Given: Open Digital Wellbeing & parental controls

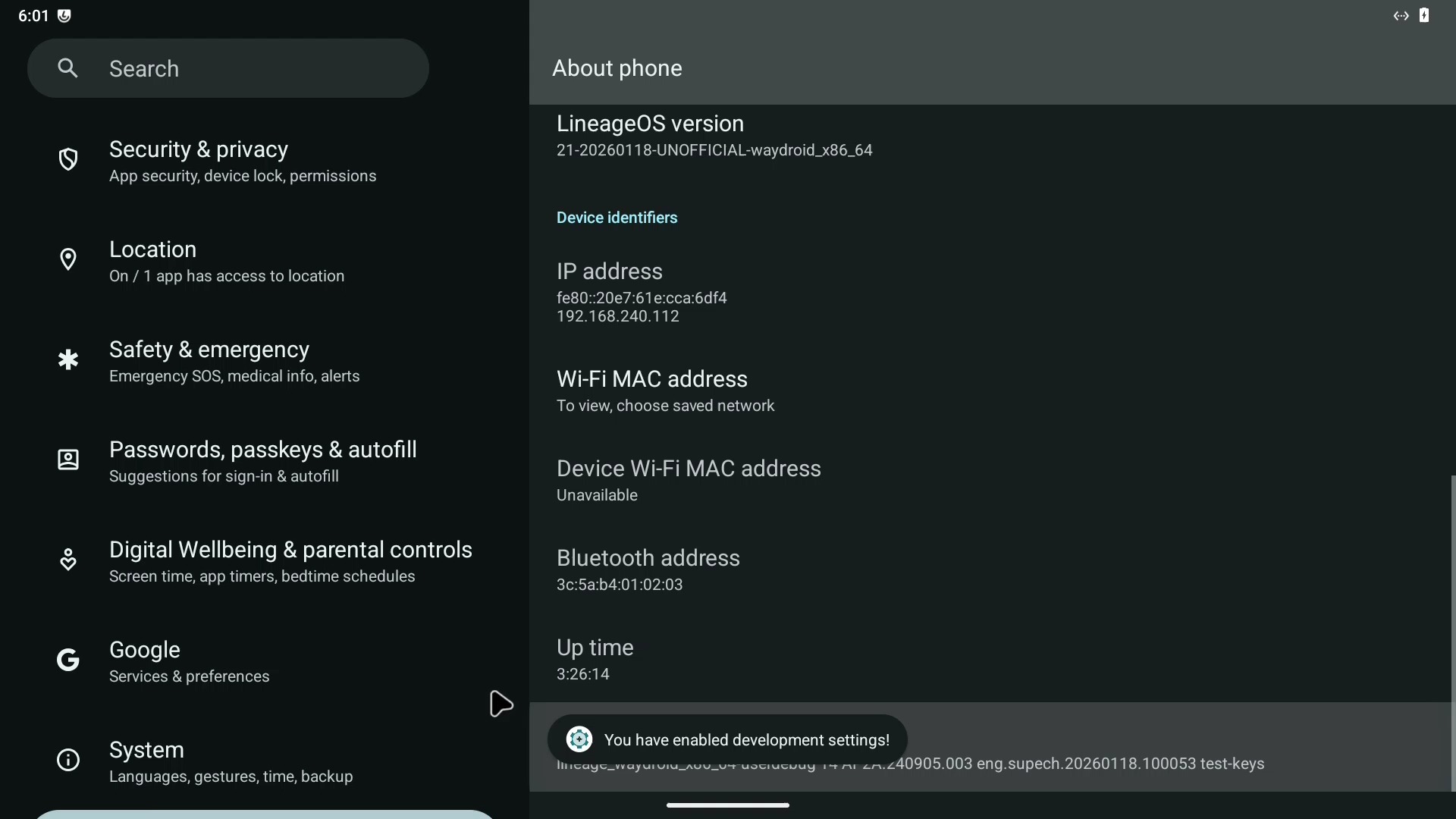Looking at the screenshot, I should tap(290, 561).
